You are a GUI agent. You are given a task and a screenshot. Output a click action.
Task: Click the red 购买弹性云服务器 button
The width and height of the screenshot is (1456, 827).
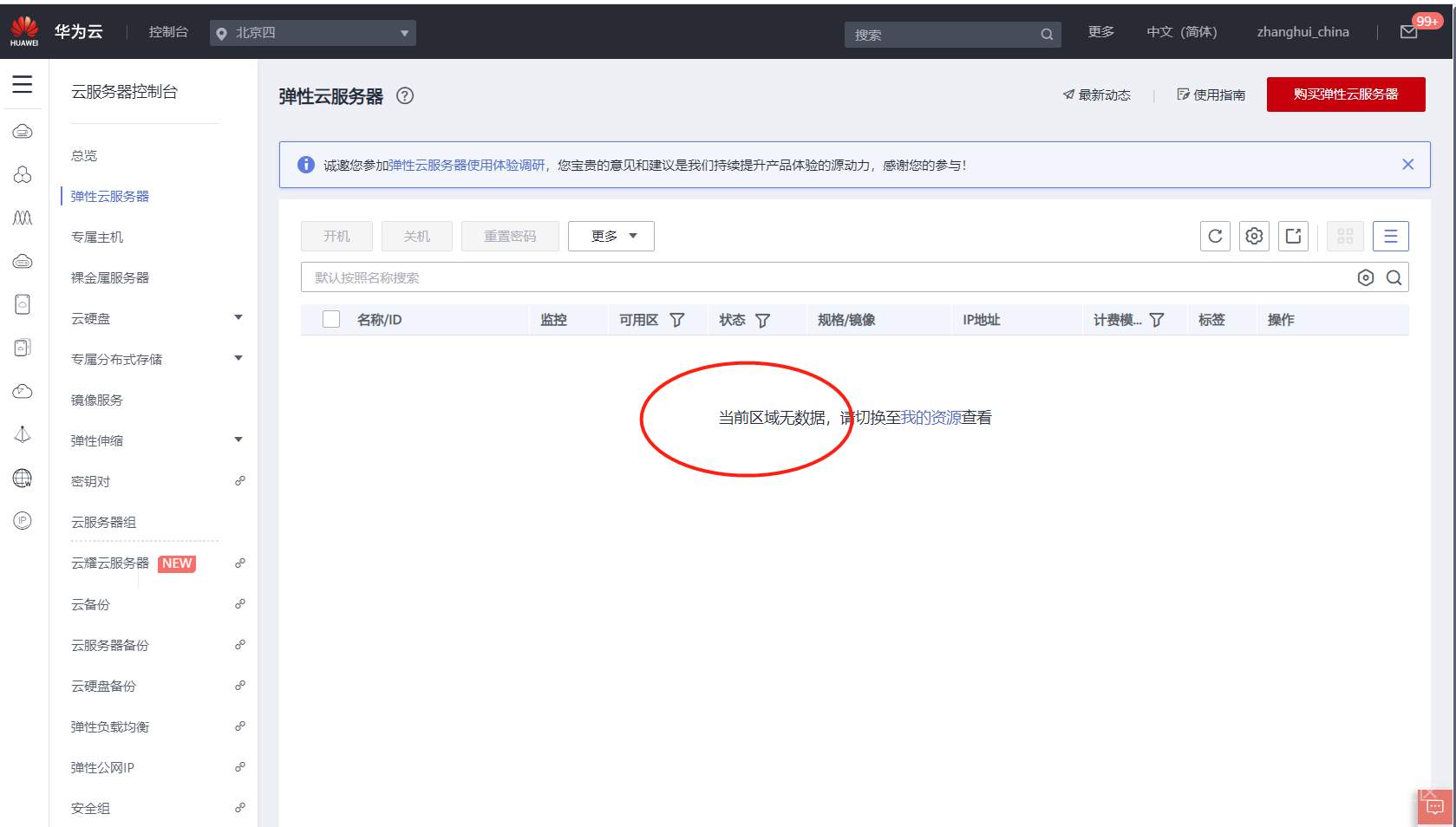point(1346,94)
